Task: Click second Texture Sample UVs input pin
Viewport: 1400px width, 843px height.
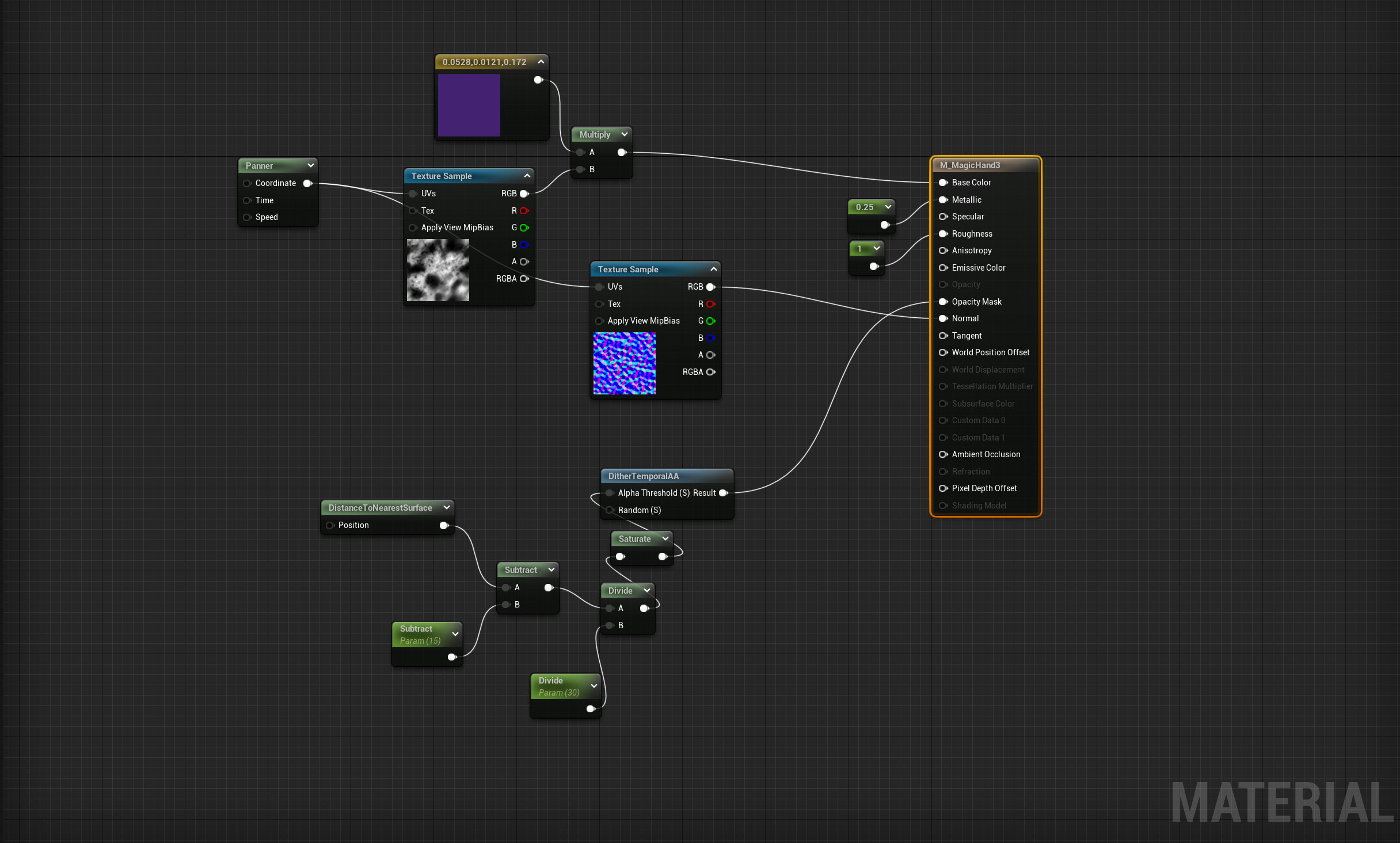Action: coord(599,287)
